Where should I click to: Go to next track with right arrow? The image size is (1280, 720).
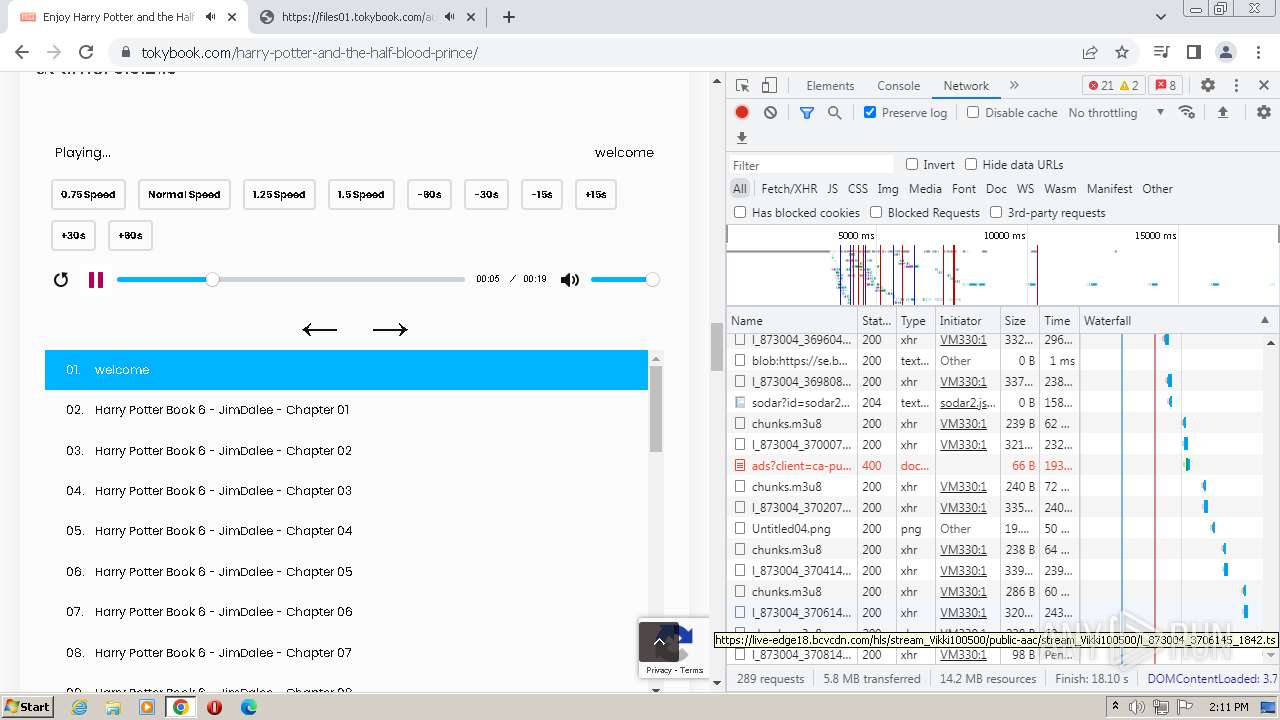click(x=390, y=330)
